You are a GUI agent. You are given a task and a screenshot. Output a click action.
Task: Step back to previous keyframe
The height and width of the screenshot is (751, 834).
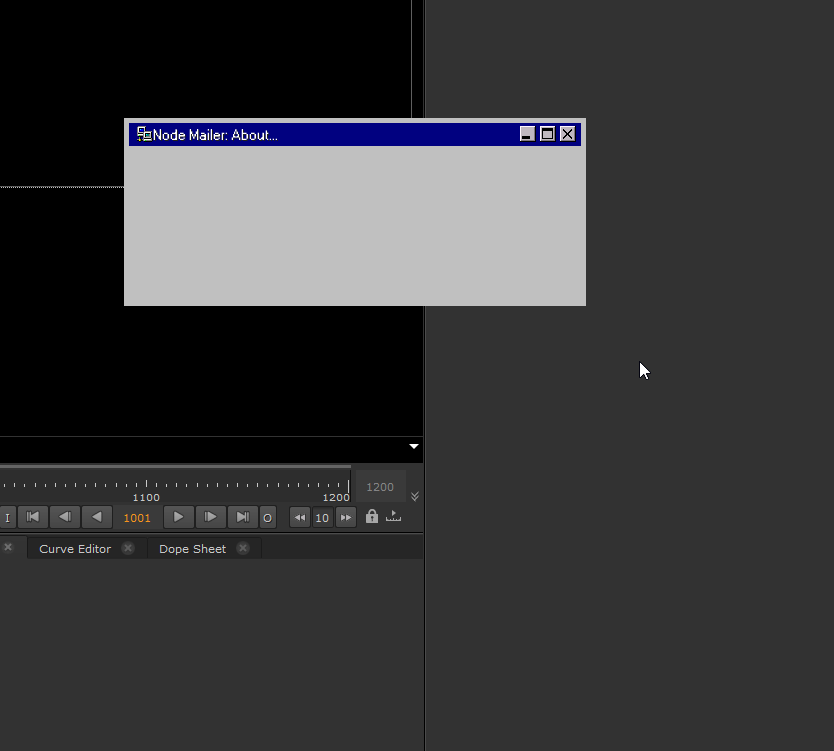(x=65, y=517)
